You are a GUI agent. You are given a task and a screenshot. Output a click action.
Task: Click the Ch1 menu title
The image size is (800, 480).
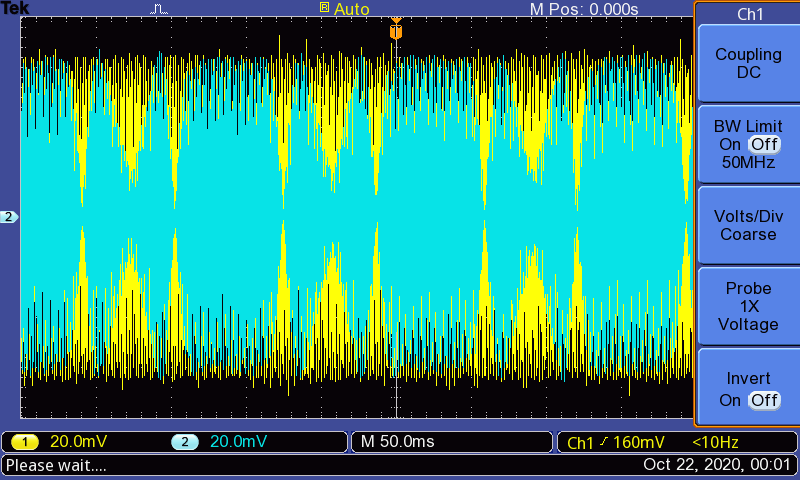(x=750, y=14)
